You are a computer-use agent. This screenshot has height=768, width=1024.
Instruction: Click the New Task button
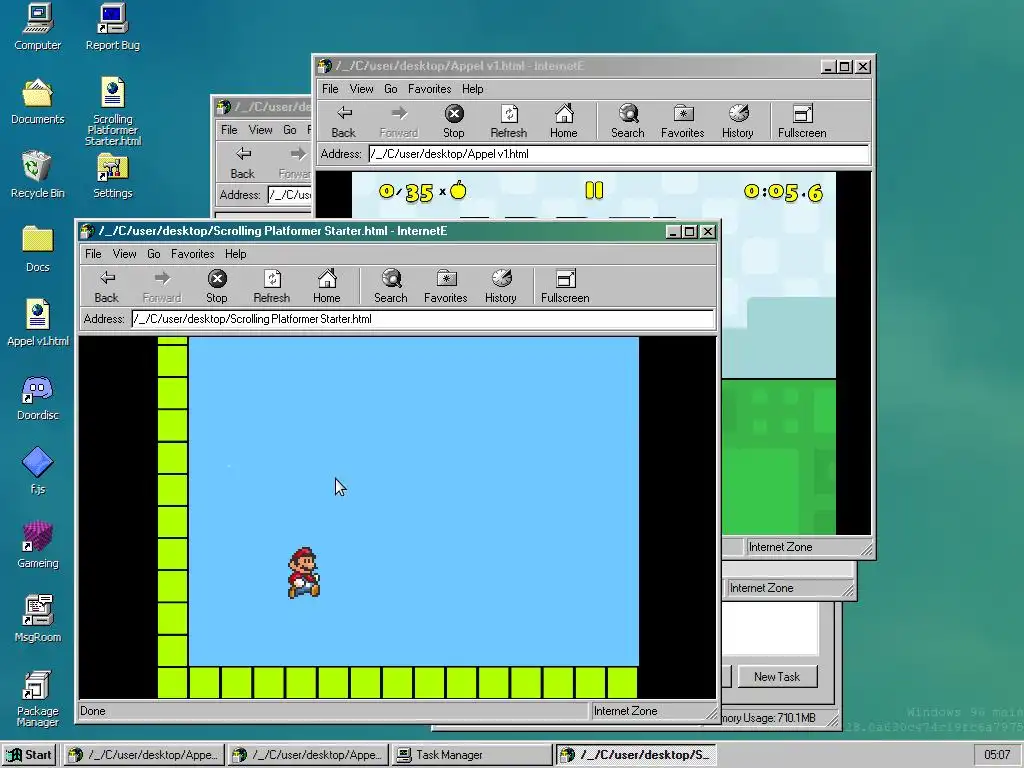[776, 677]
